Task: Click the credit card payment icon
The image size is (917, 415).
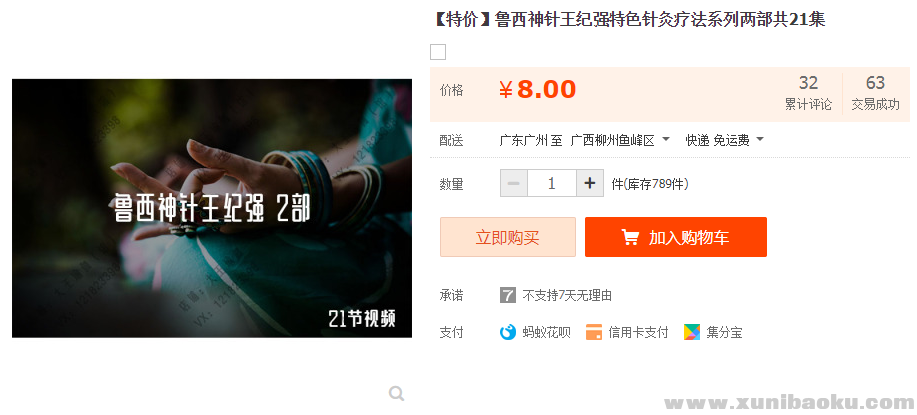Action: pyautogui.click(x=594, y=333)
